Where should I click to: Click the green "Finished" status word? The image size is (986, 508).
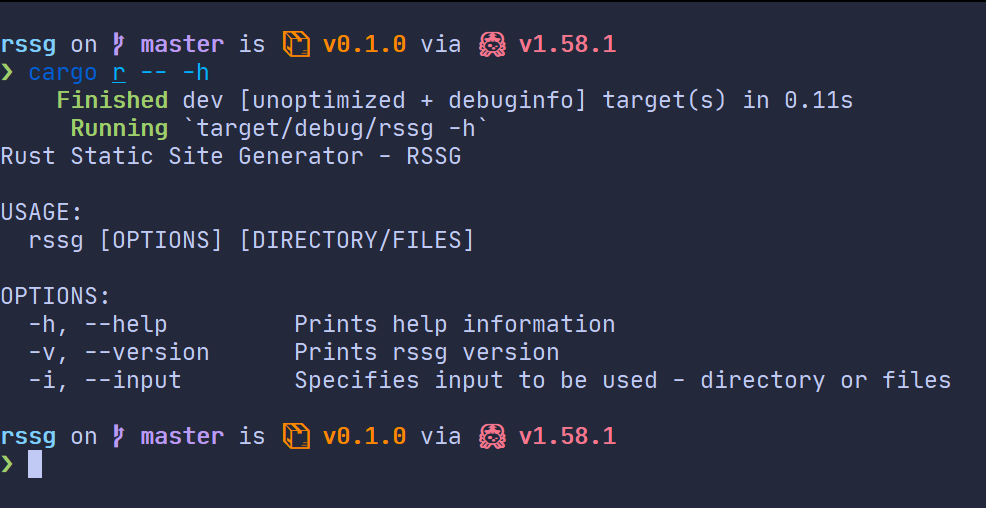point(113,101)
